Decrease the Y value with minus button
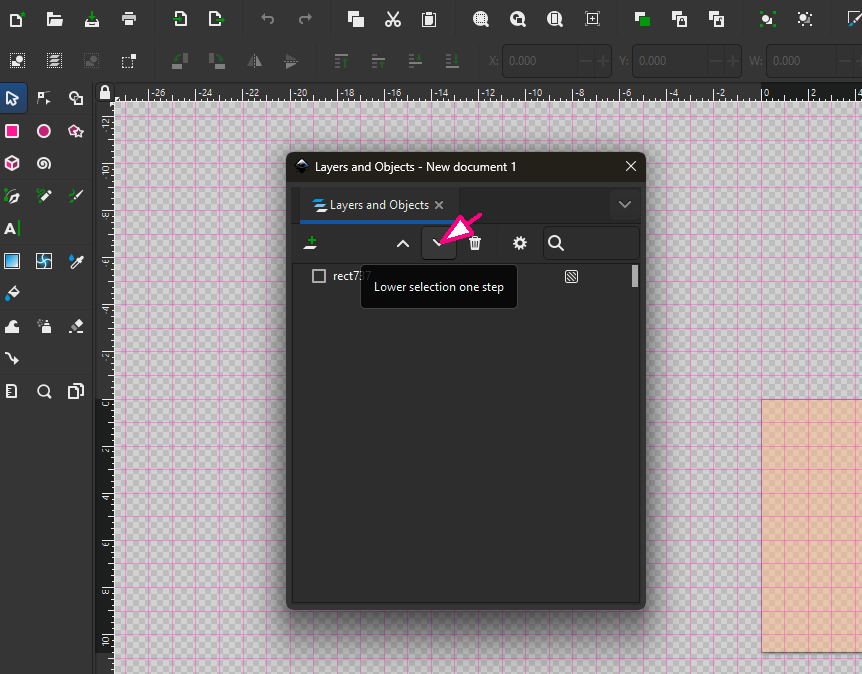The height and width of the screenshot is (674, 862). click(x=716, y=60)
